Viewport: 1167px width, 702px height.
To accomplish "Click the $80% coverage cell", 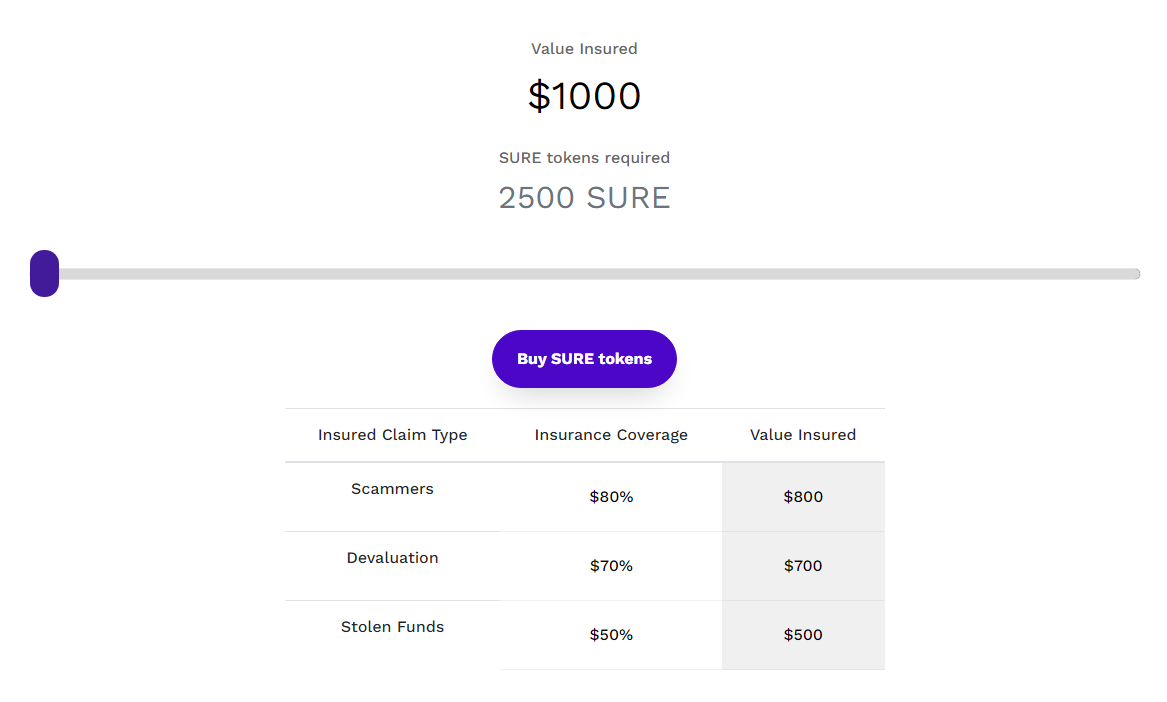I will point(611,497).
